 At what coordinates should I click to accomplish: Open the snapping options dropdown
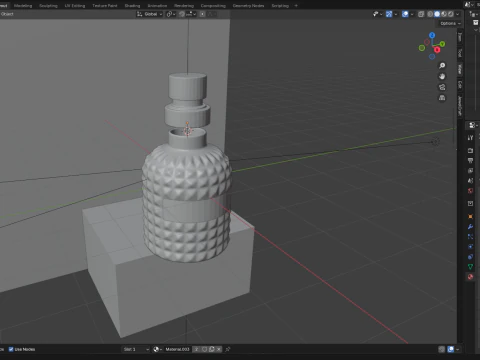tap(191, 14)
